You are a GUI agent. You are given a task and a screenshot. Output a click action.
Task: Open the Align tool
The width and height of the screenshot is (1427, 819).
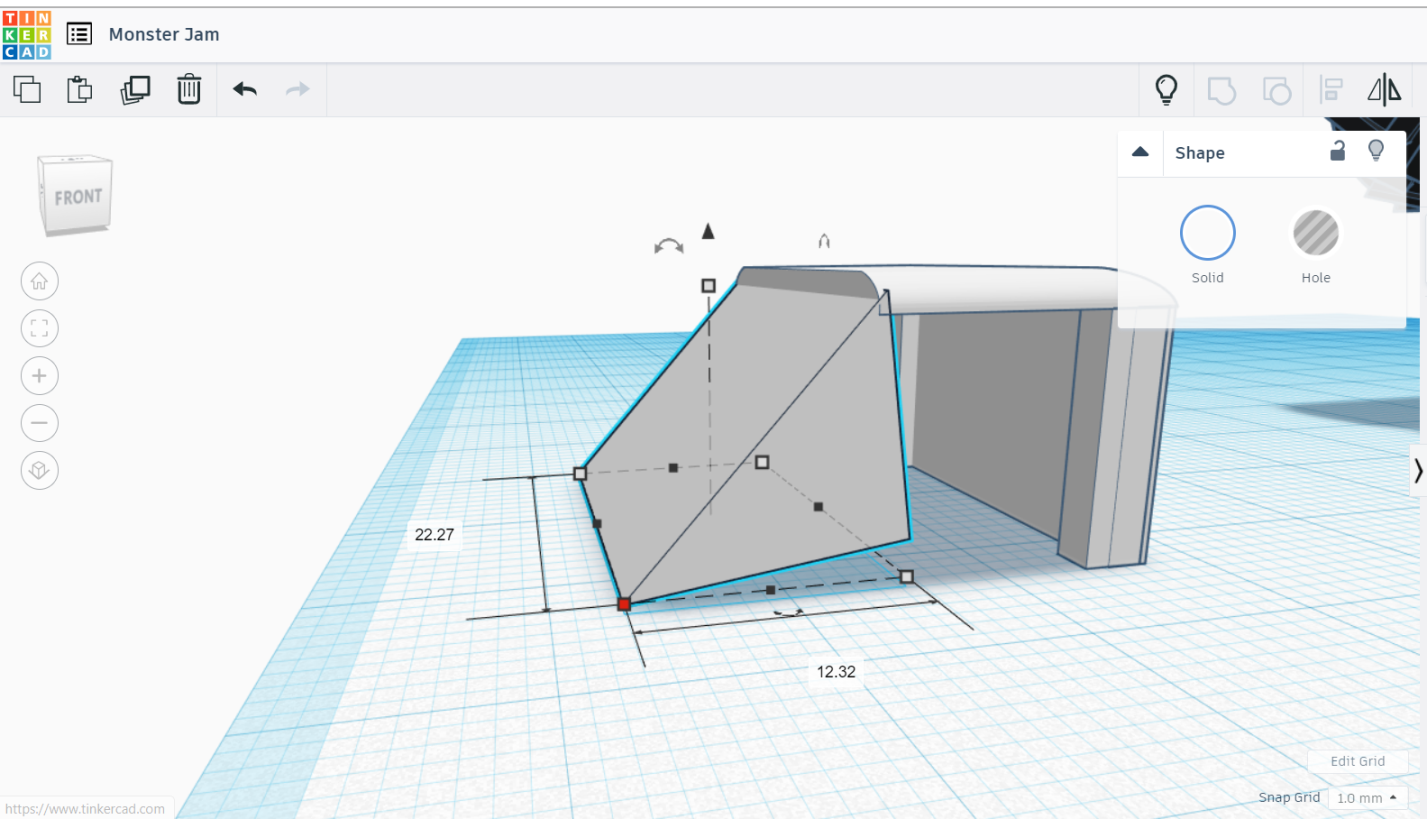tap(1331, 90)
